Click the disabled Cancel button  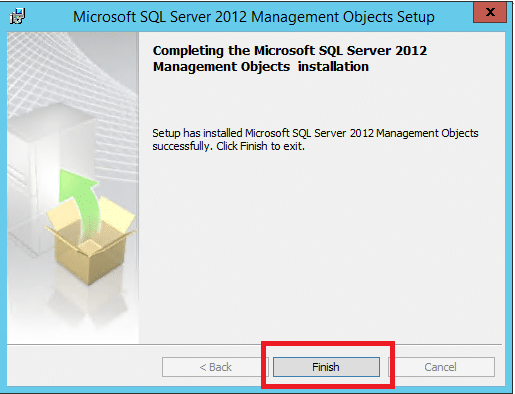pyautogui.click(x=440, y=367)
